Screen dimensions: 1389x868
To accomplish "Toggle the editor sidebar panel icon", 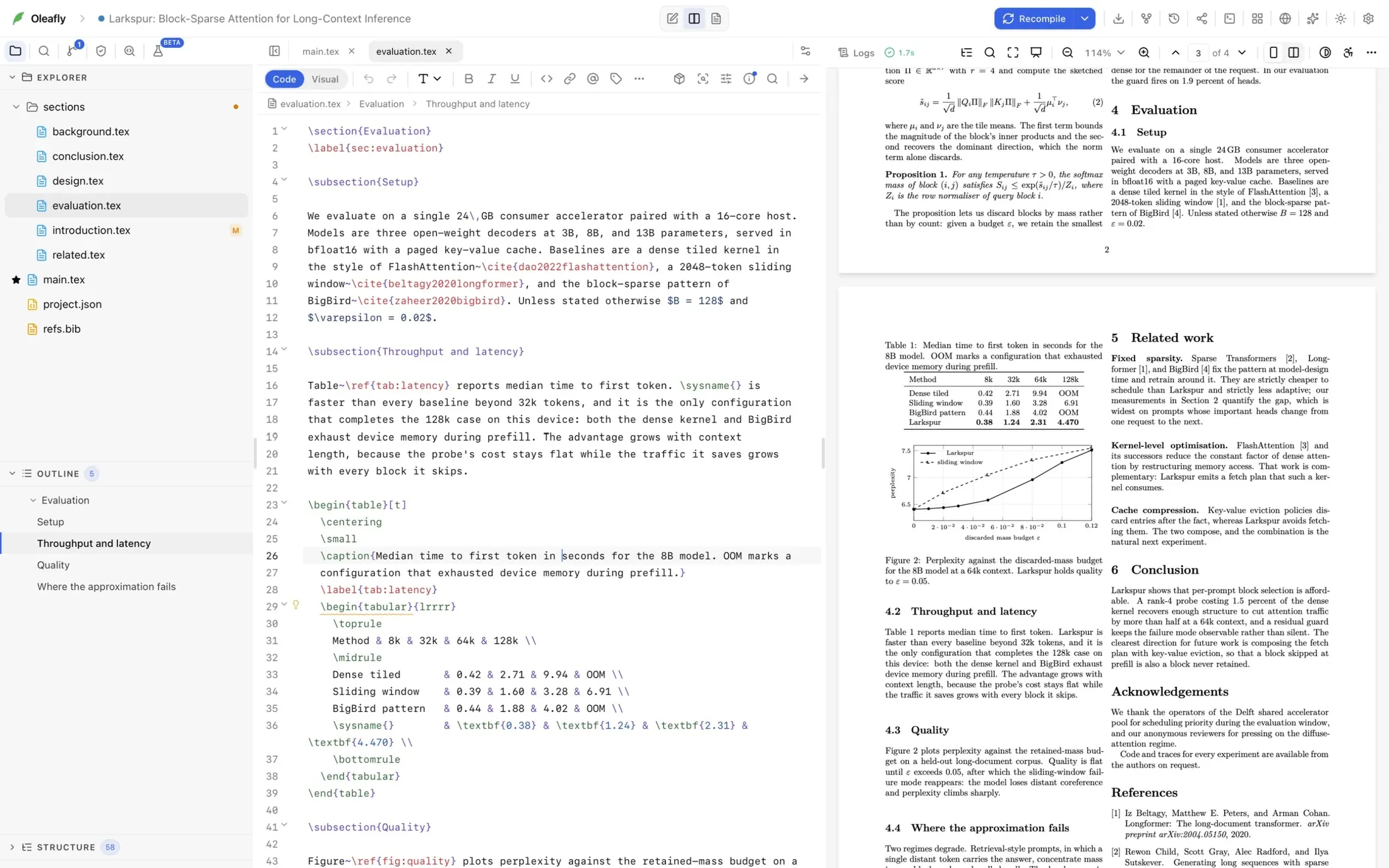I will tap(274, 51).
